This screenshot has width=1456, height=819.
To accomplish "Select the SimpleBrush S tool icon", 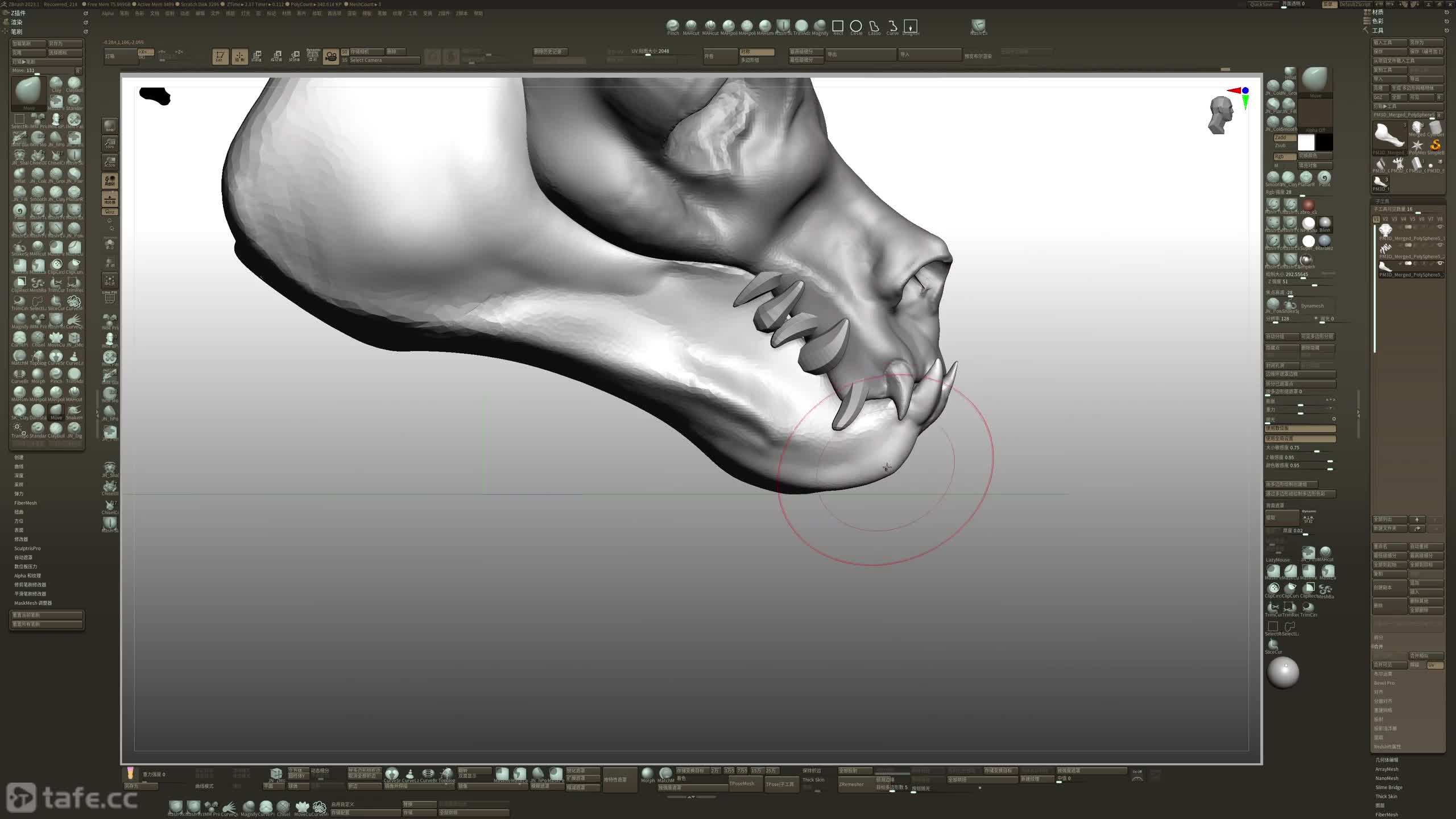I will coord(1435,146).
